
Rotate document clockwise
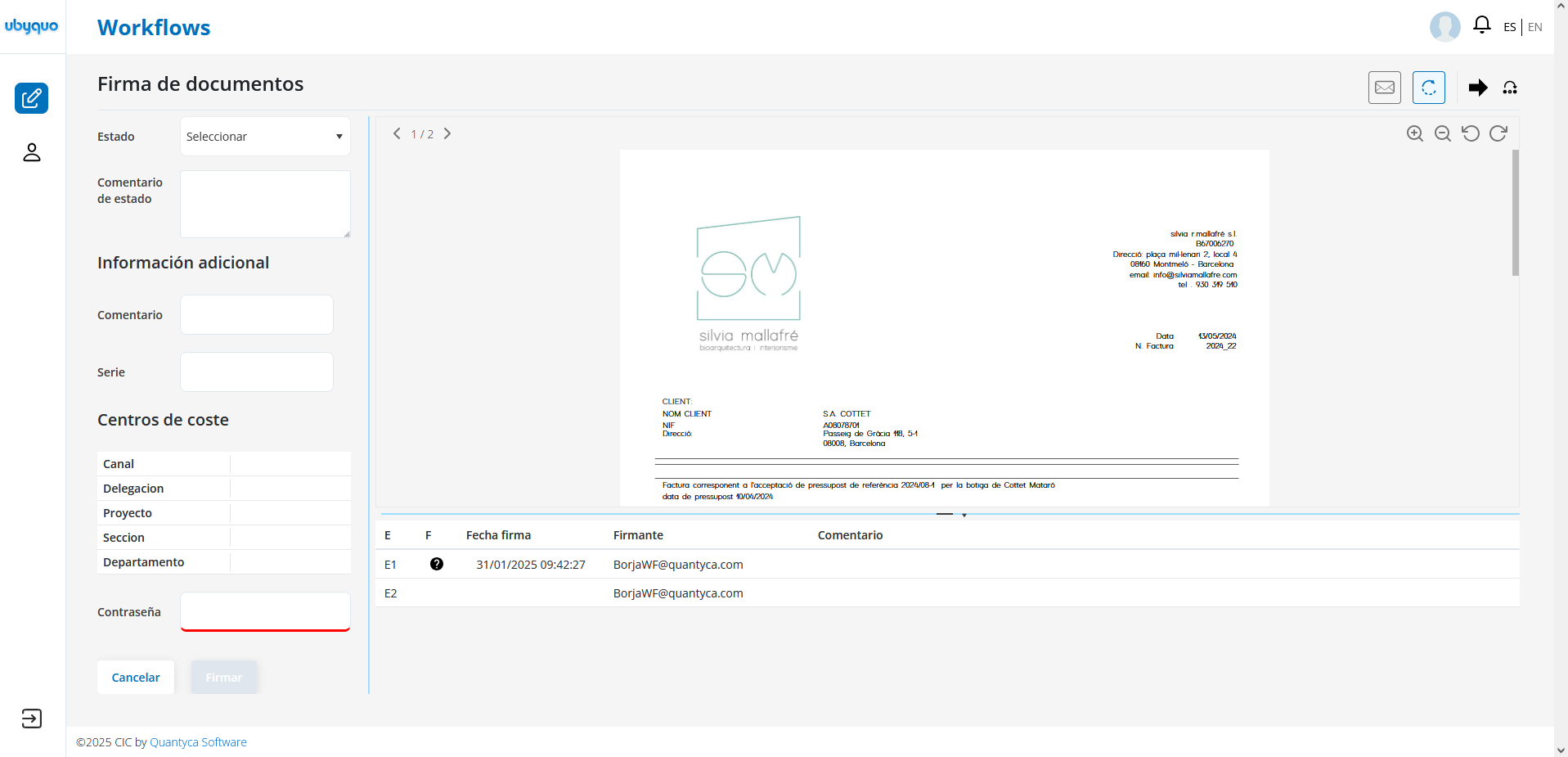pyautogui.click(x=1498, y=133)
